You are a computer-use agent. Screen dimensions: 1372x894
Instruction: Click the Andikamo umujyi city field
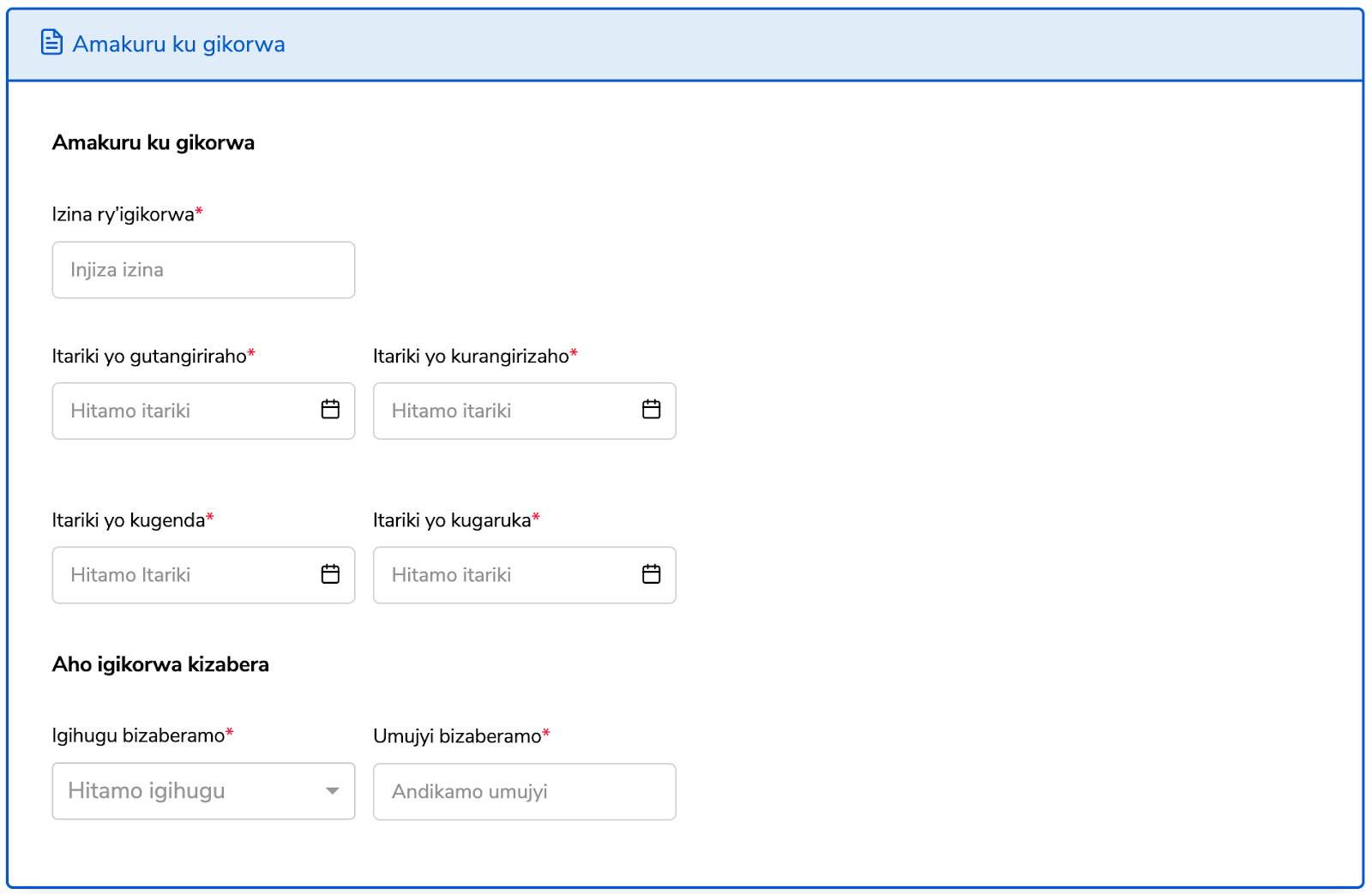[x=524, y=792]
